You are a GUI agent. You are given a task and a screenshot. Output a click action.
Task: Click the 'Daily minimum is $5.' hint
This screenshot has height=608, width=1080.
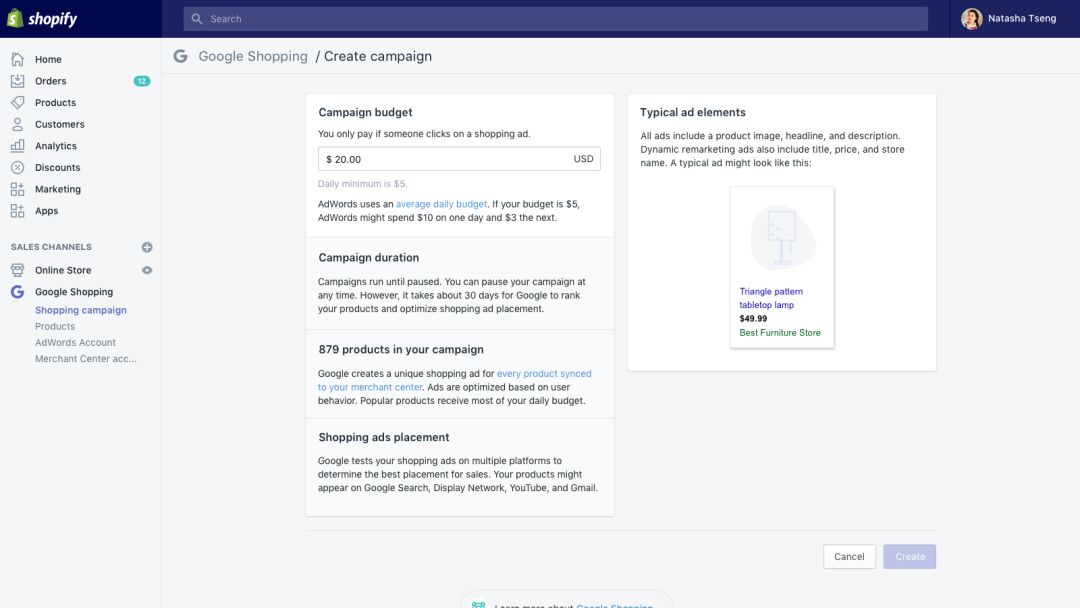[362, 184]
